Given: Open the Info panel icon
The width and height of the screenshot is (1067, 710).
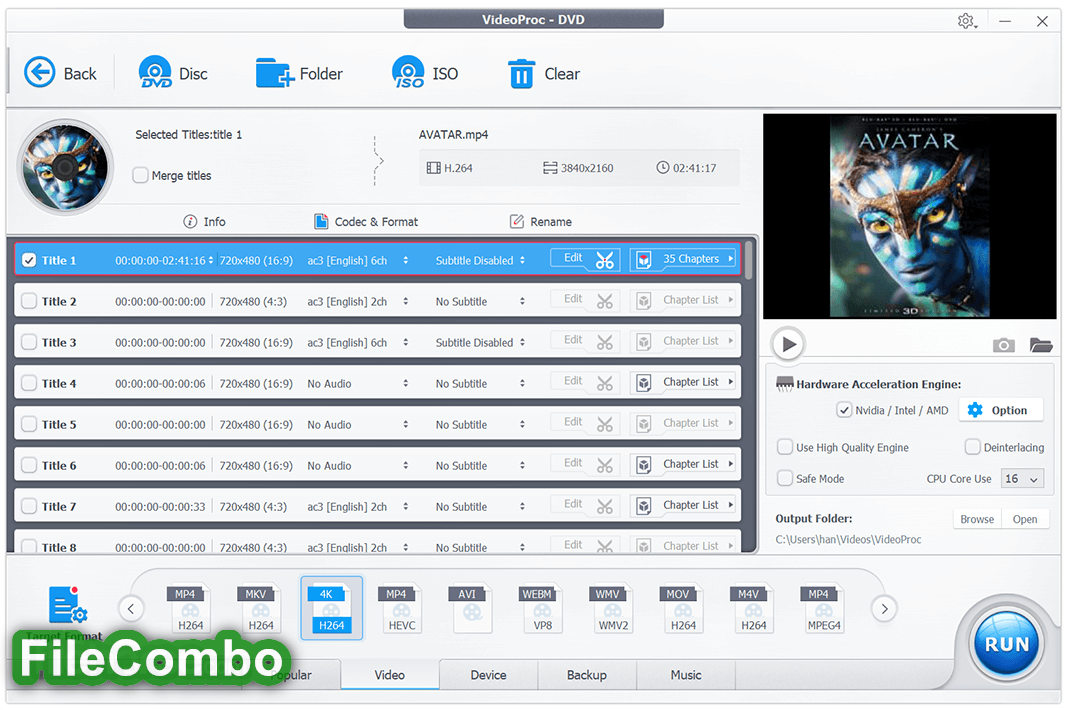Looking at the screenshot, I should point(190,221).
